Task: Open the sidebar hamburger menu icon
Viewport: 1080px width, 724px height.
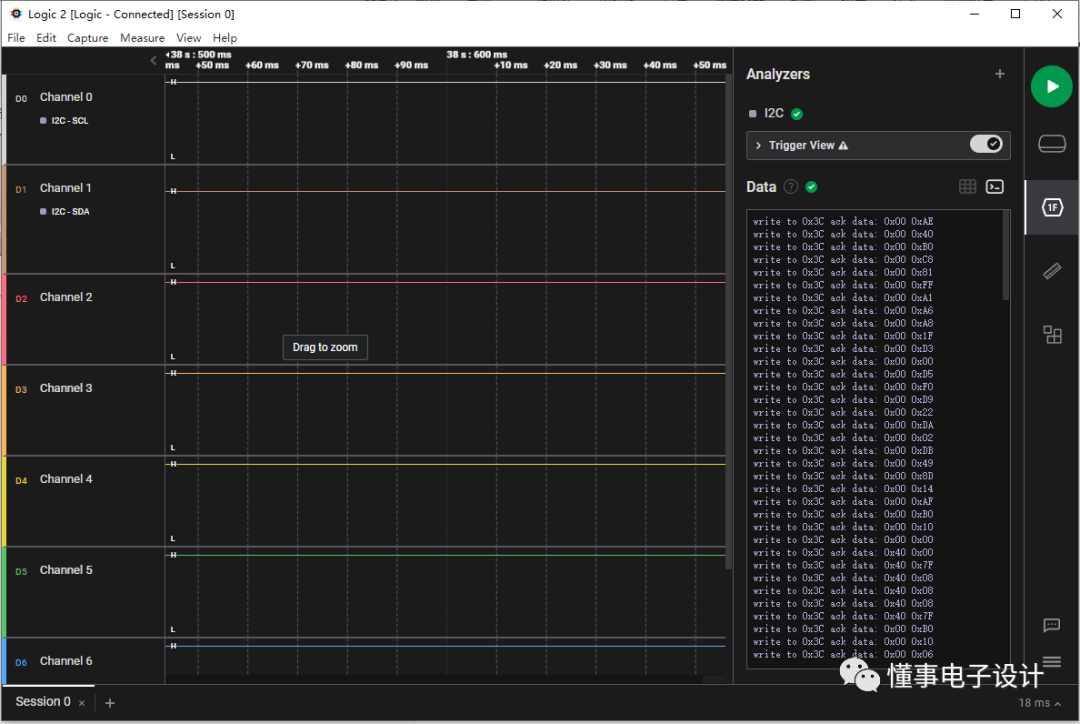Action: pyautogui.click(x=1051, y=662)
